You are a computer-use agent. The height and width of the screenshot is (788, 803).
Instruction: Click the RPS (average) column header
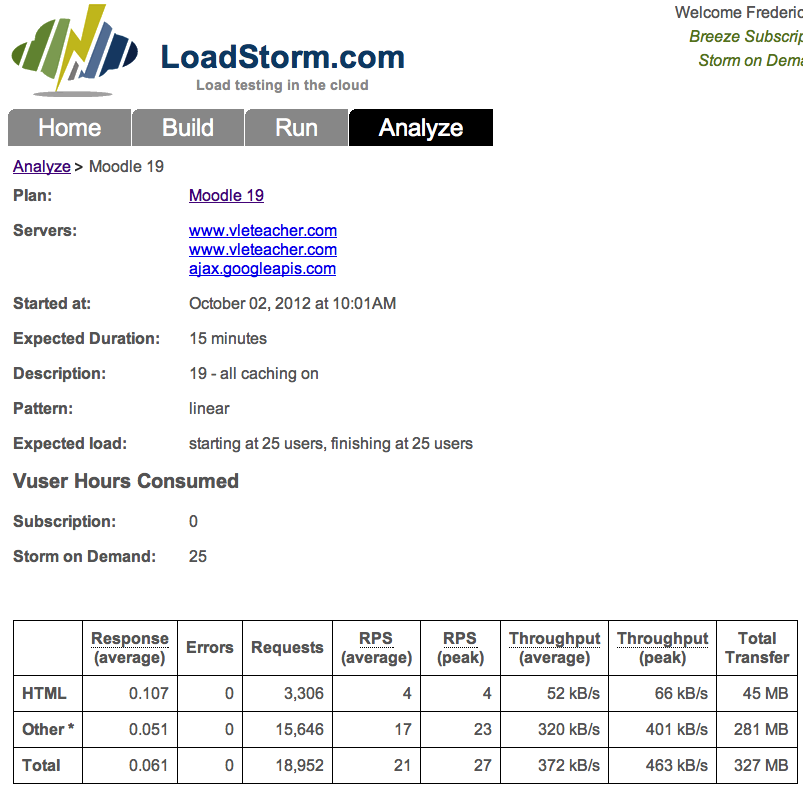pyautogui.click(x=376, y=648)
